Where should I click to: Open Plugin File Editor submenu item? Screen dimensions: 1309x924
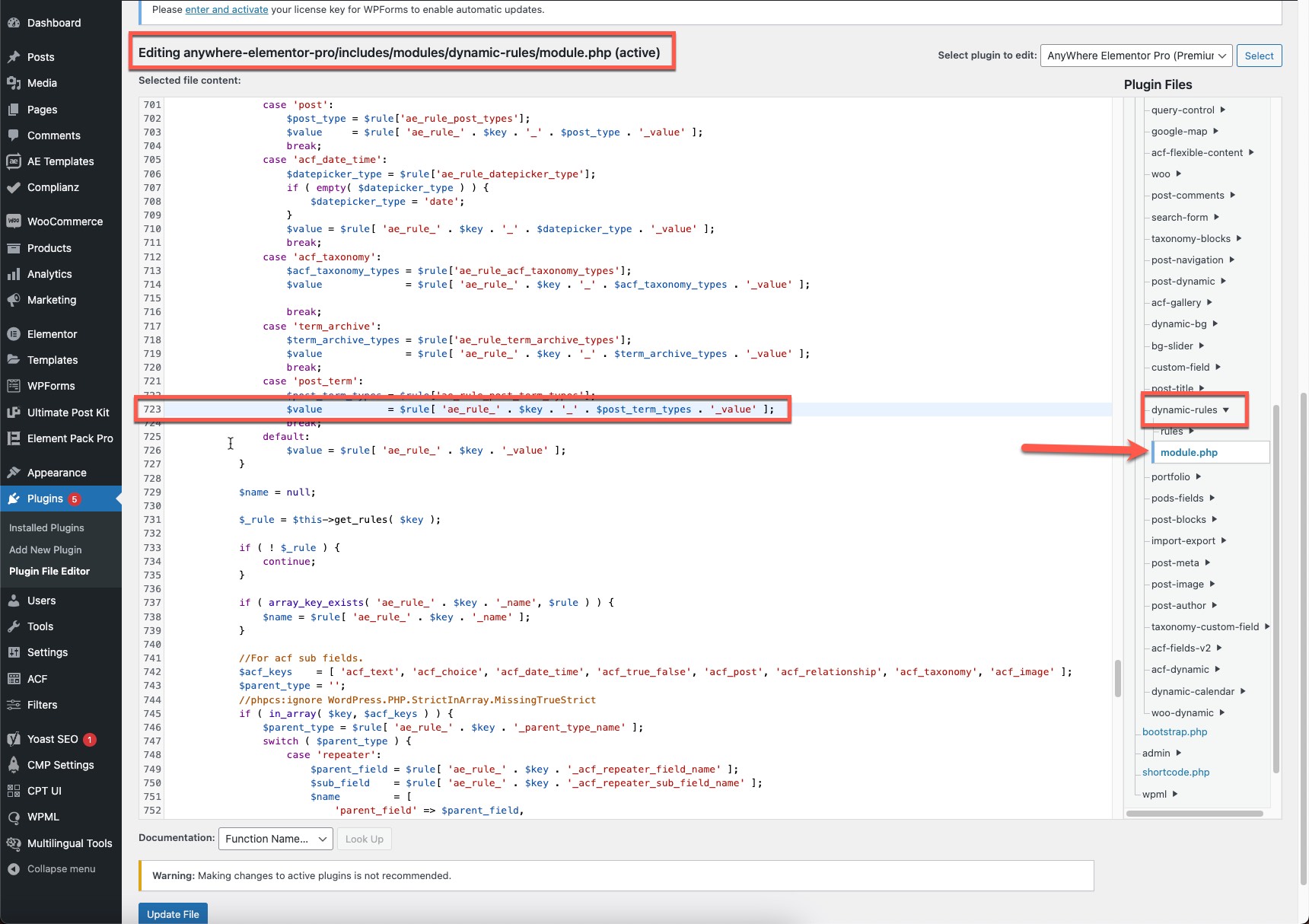click(49, 571)
